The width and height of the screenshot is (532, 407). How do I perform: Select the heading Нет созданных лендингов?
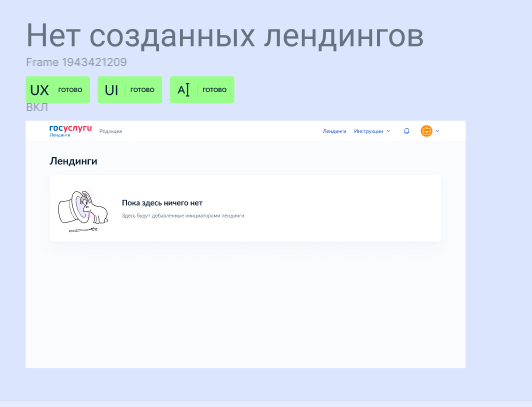225,36
